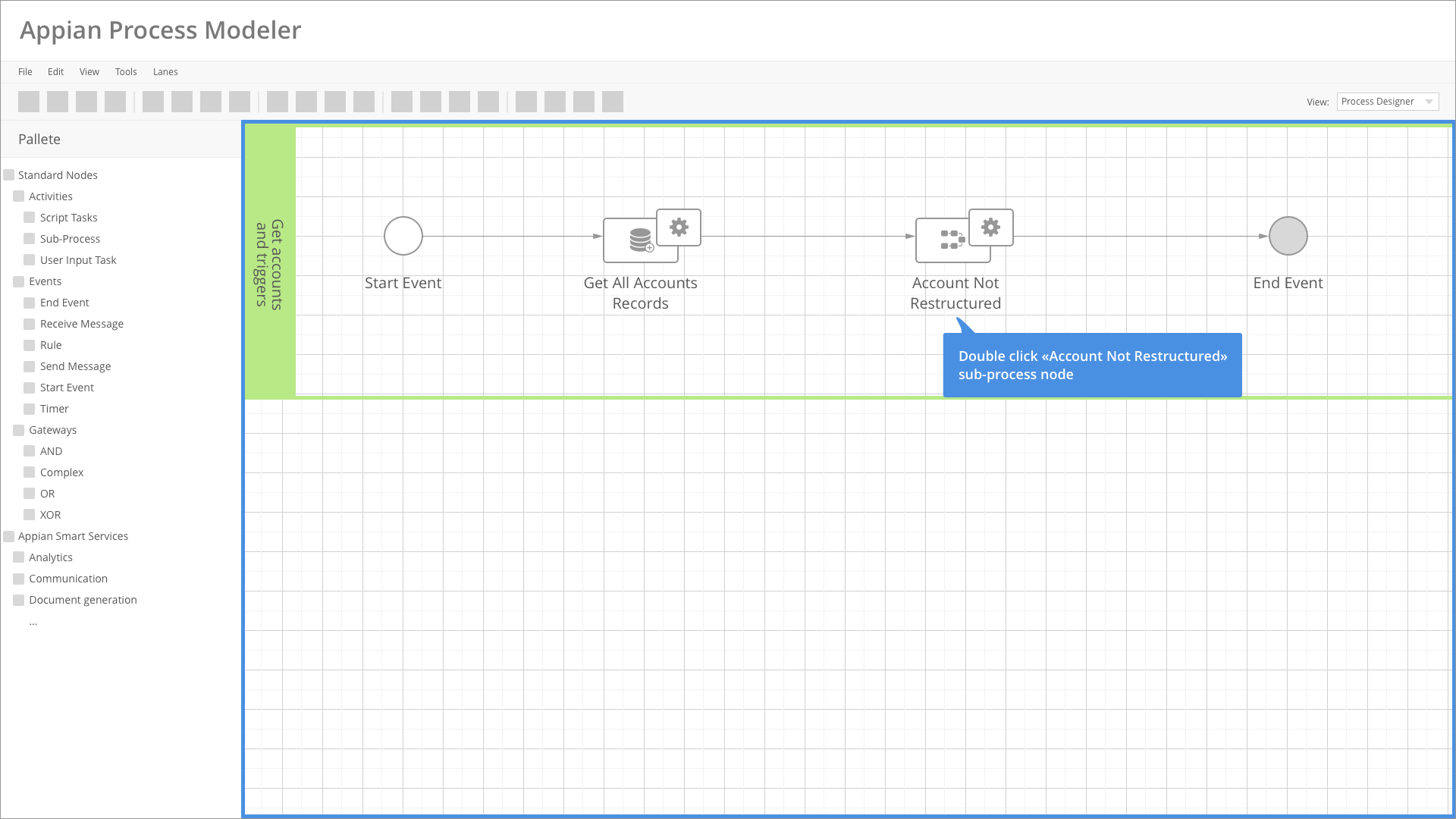Collapse the Gateways palette group
1456x819 pixels.
[19, 430]
